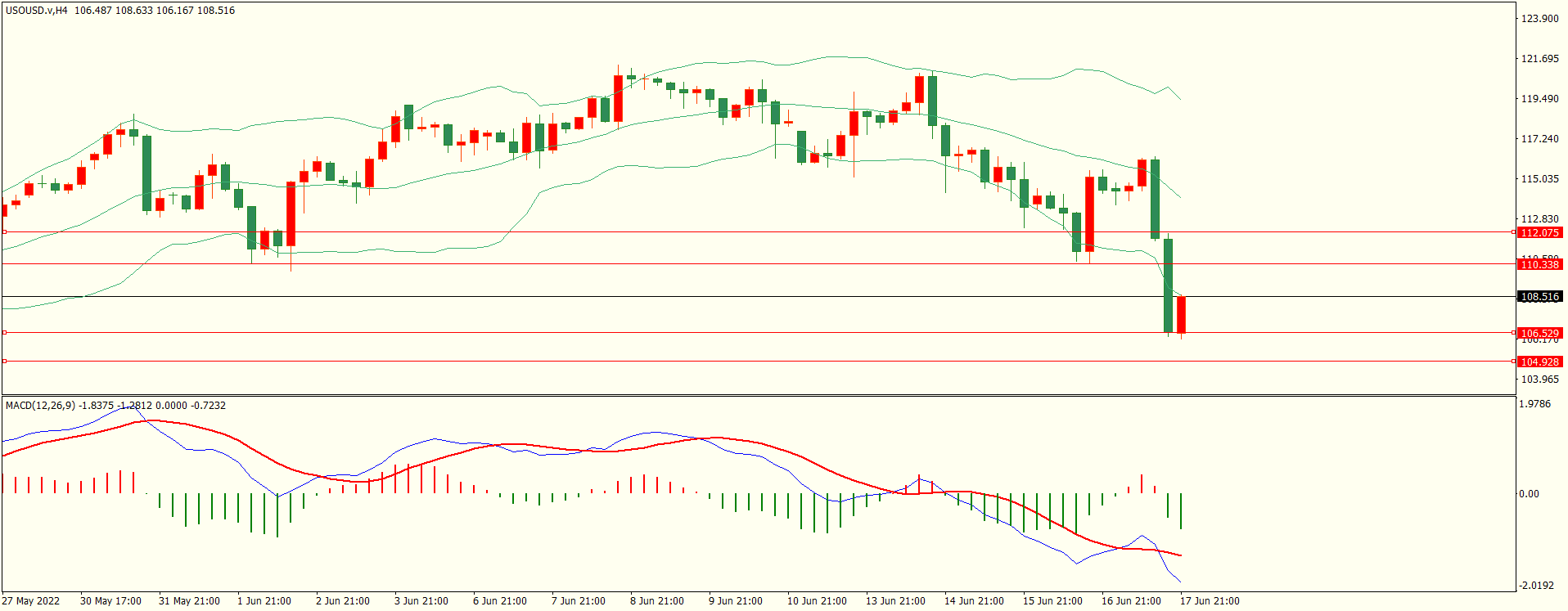The height and width of the screenshot is (611, 1568).
Task: Click the 121.695 price scale value
Action: click(x=1539, y=59)
